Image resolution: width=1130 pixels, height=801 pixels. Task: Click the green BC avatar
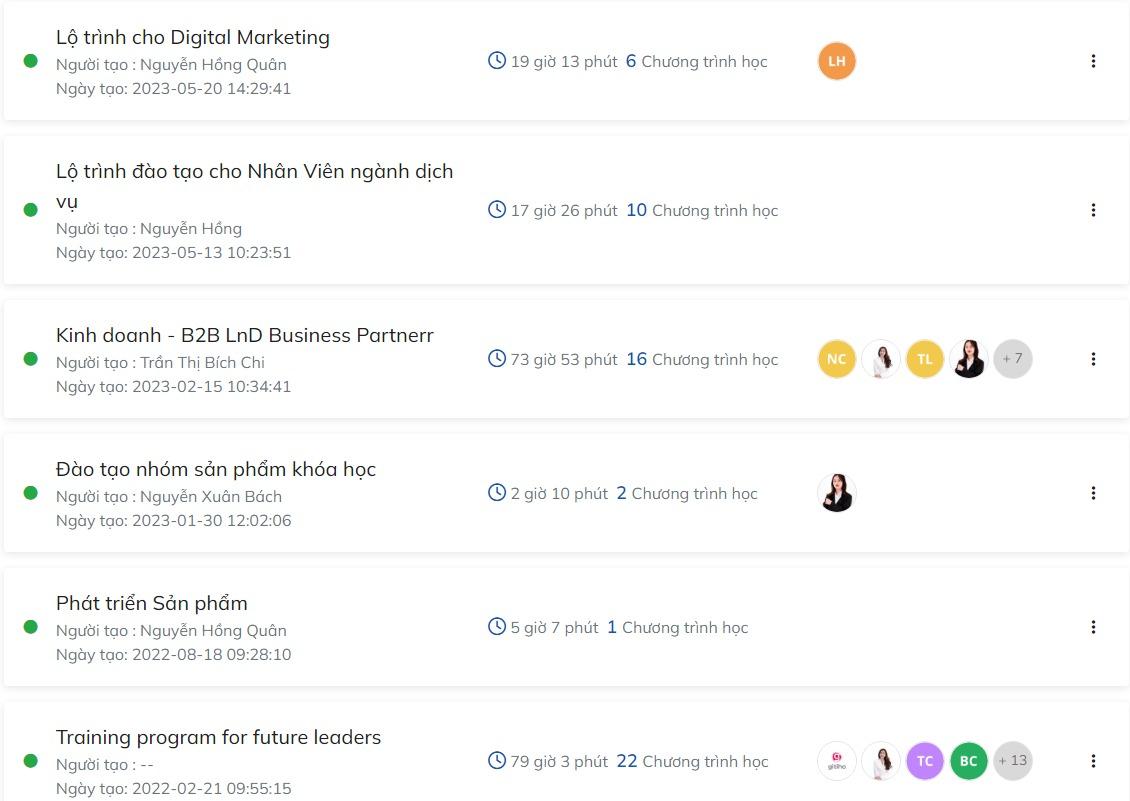click(969, 761)
